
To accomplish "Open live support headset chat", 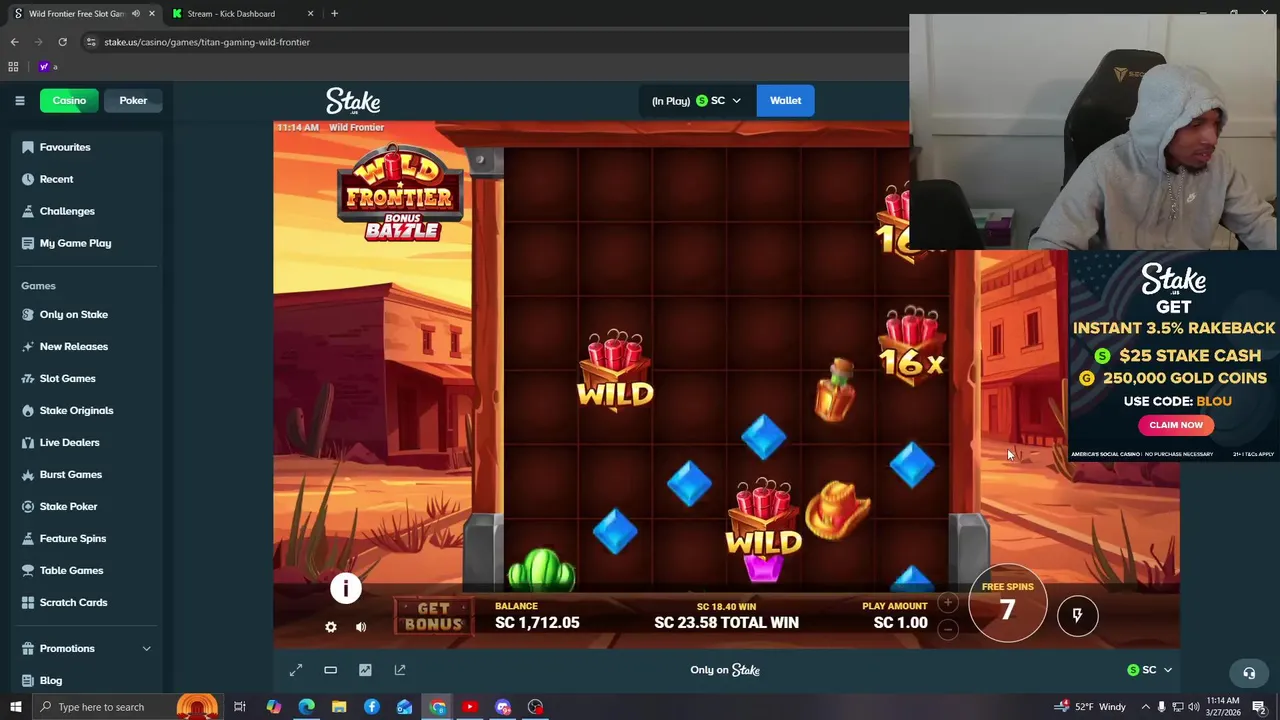I will tap(1248, 673).
